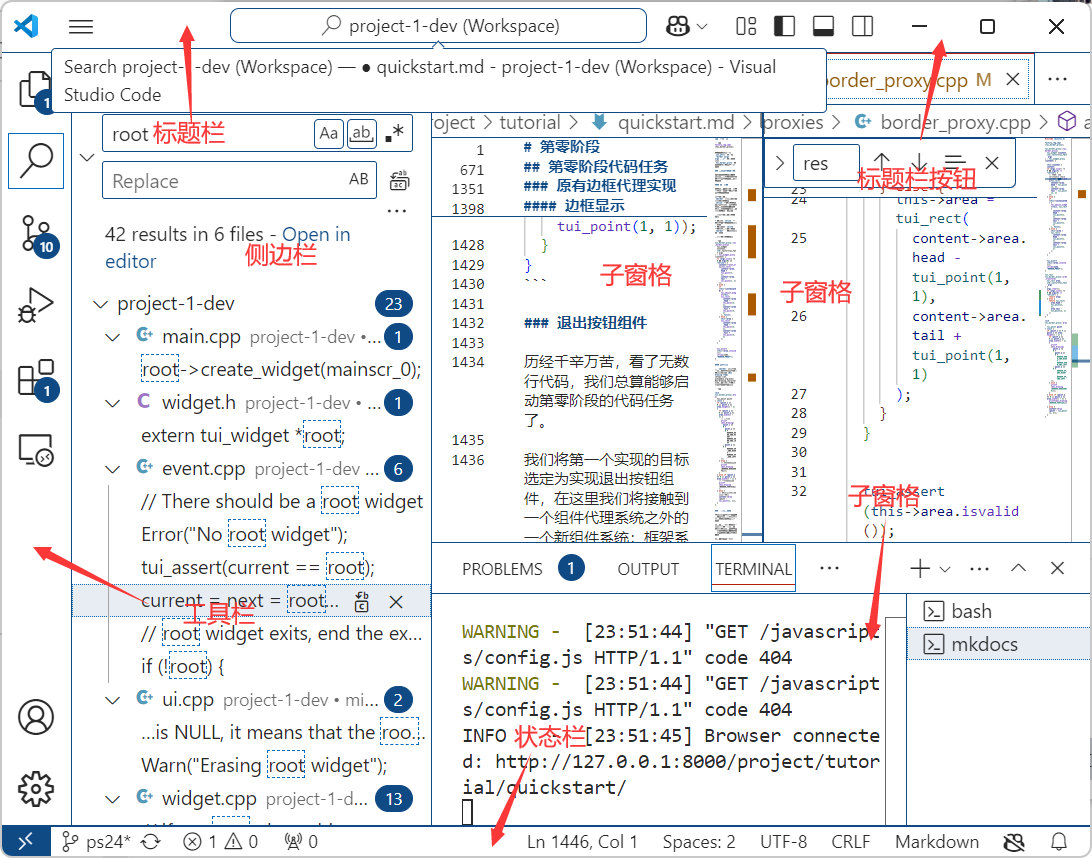Open the Accounts menu
This screenshot has width=1092, height=858.
pyautogui.click(x=36, y=717)
